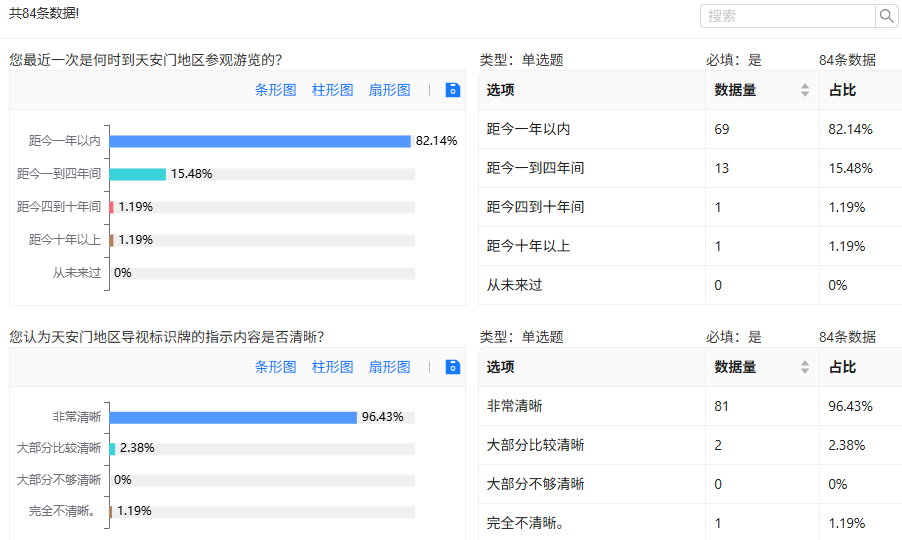Click the 占比 header in second table

click(842, 368)
